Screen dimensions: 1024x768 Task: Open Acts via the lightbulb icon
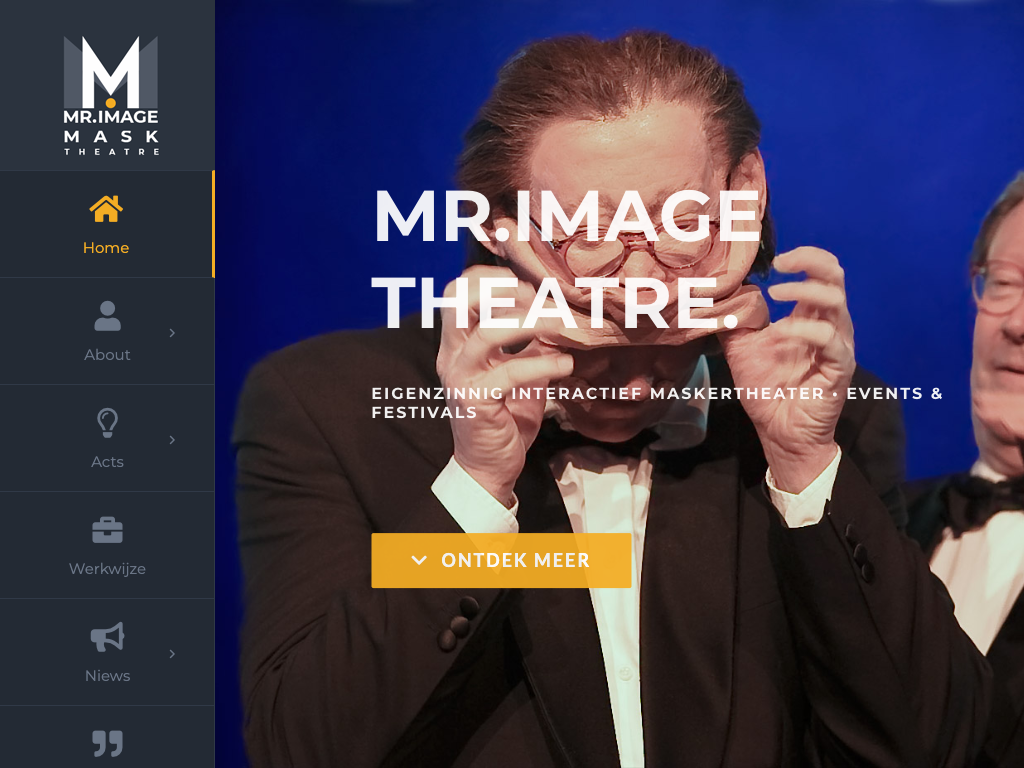[x=107, y=423]
